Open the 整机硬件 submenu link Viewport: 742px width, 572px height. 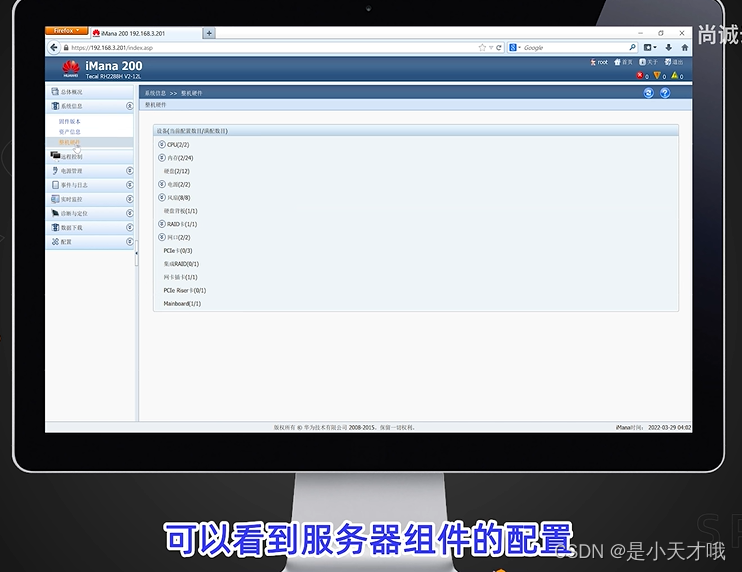[x=70, y=142]
